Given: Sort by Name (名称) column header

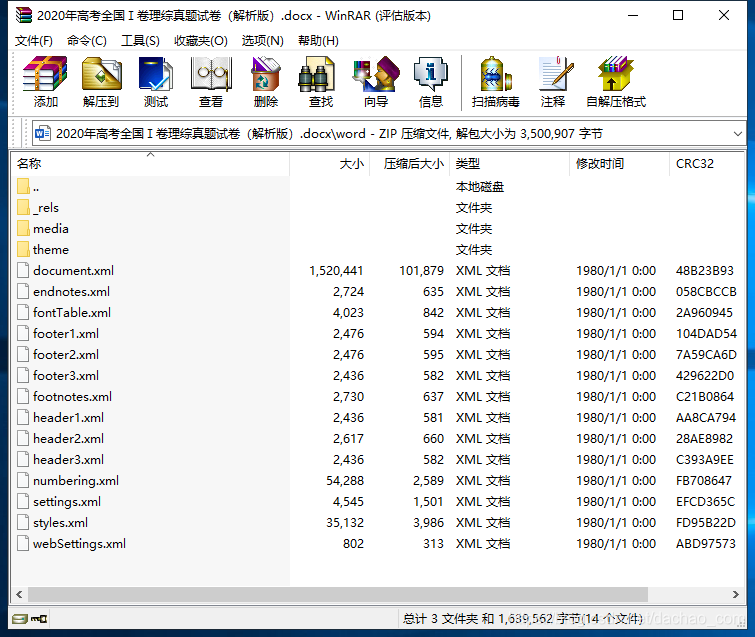Looking at the screenshot, I should pos(150,164).
